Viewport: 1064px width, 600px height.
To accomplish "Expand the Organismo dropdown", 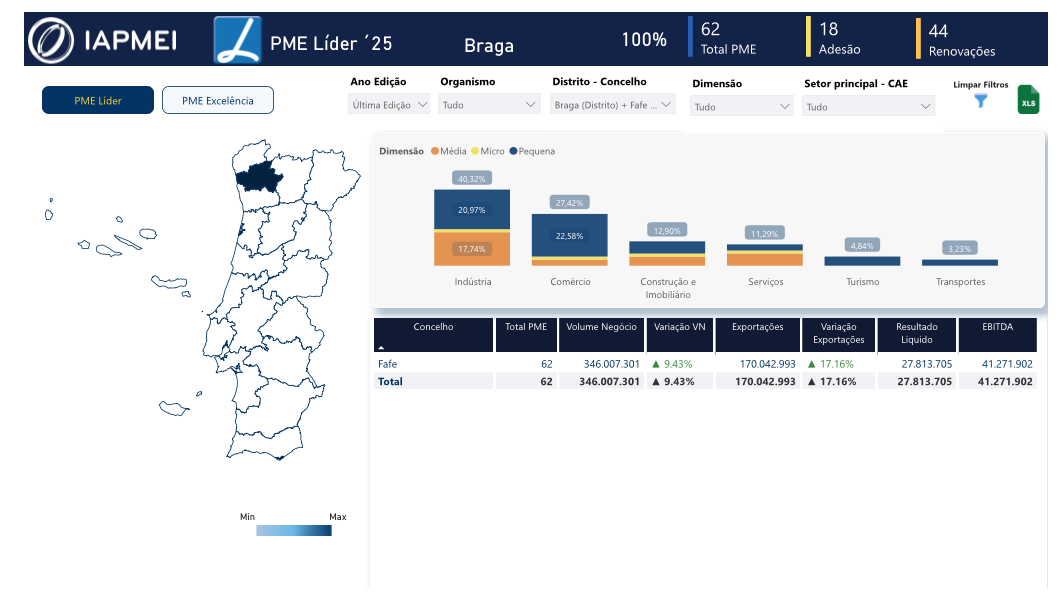I will coord(489,105).
